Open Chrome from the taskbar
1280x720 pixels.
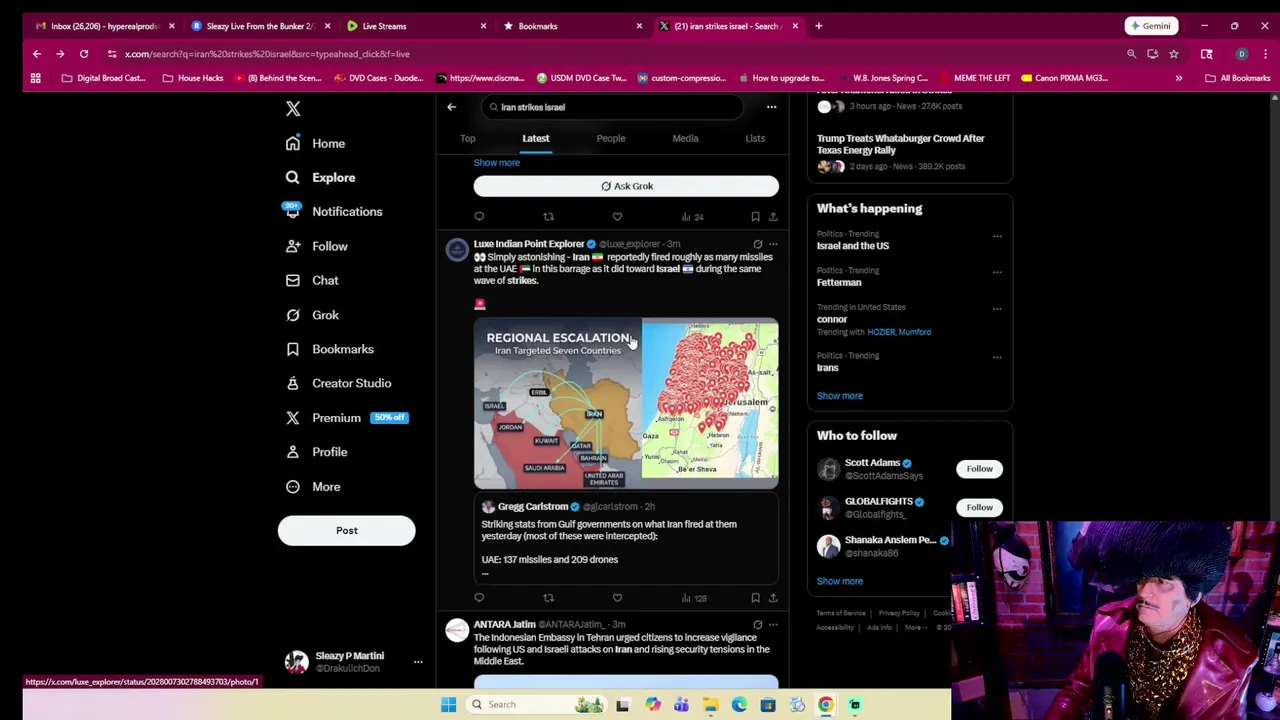coord(826,704)
